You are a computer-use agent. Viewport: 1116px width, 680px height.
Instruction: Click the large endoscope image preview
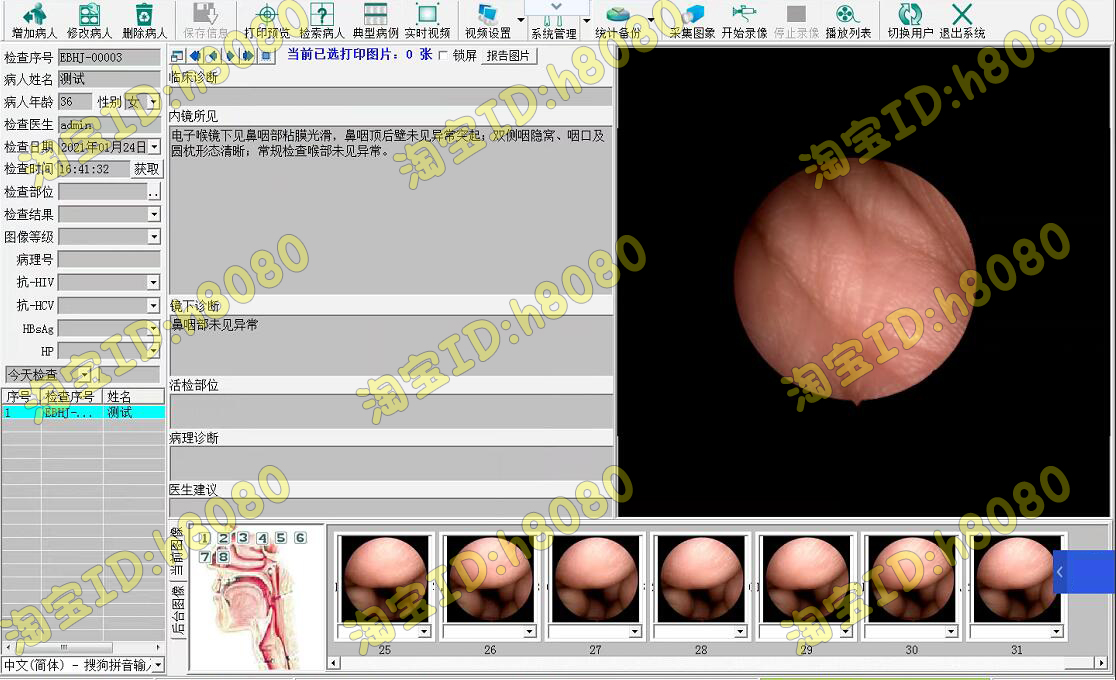(x=863, y=282)
